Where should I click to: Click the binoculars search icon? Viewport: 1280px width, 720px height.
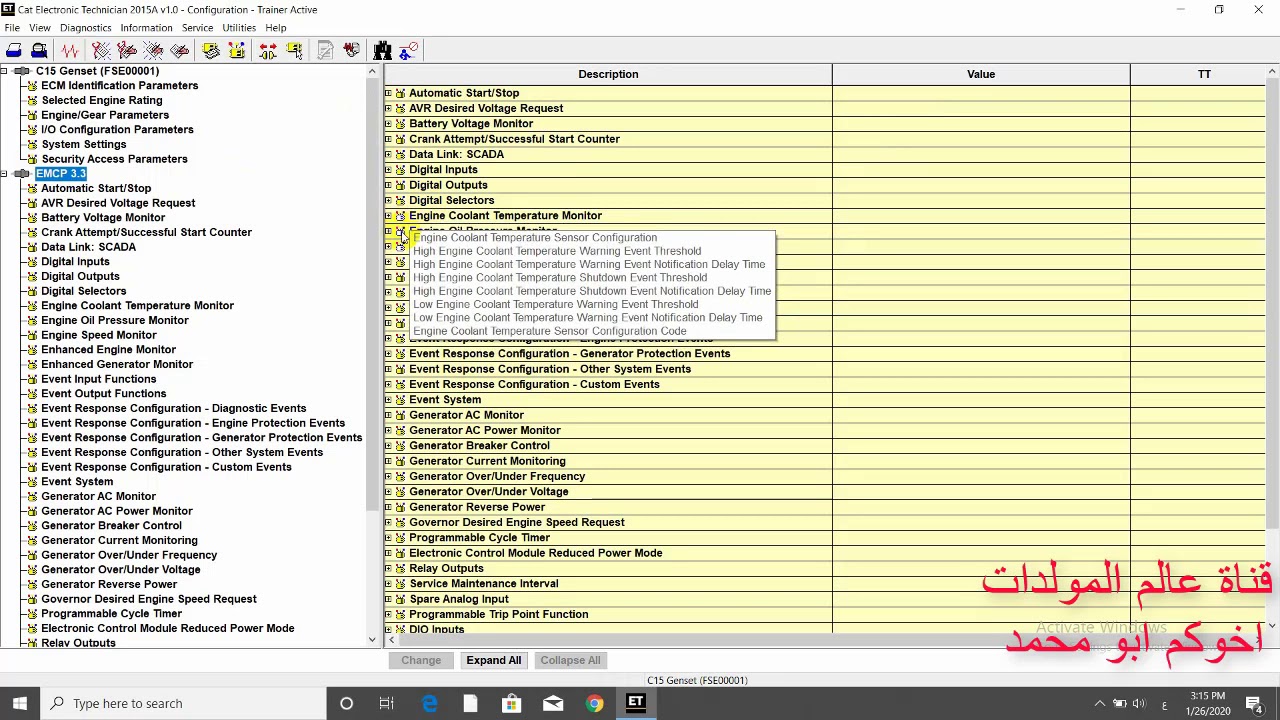pyautogui.click(x=382, y=51)
